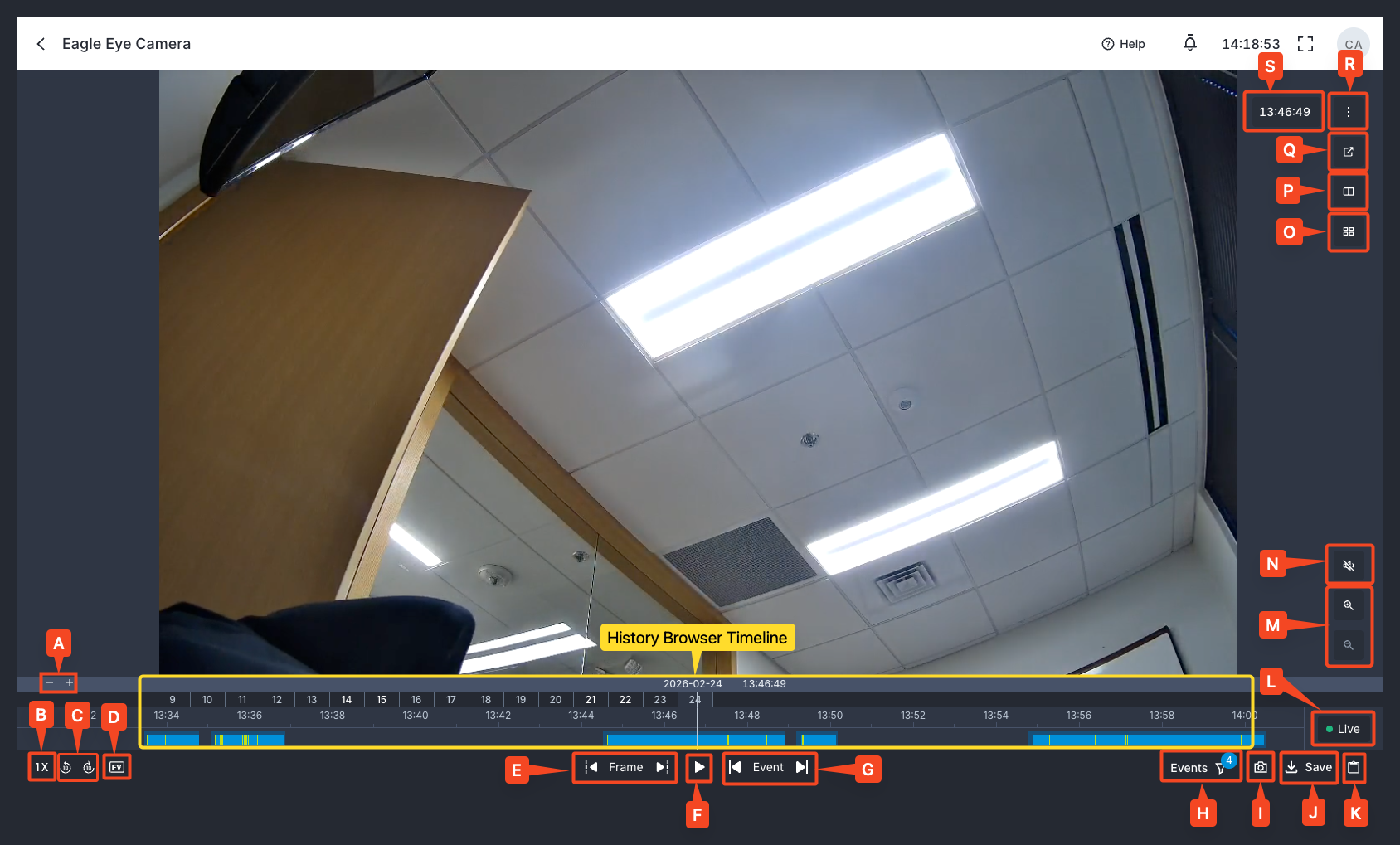Toggle the FV field-of-view button

[x=117, y=767]
